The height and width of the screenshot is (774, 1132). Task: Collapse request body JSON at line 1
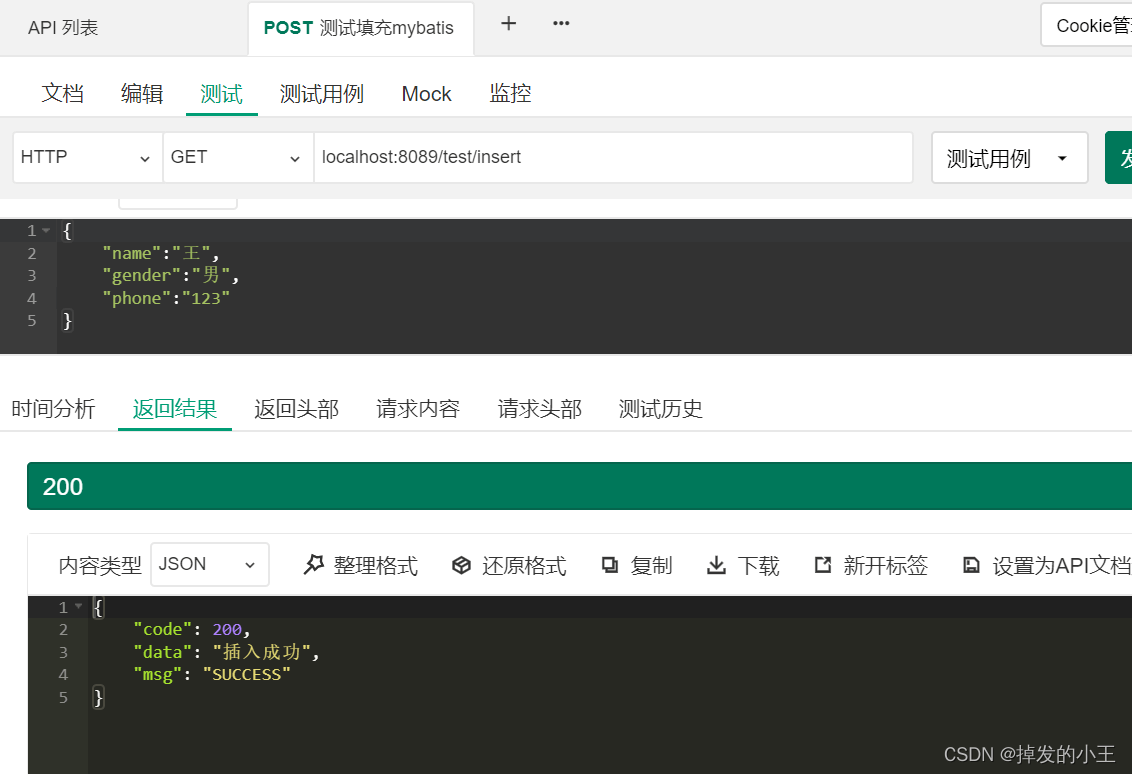click(46, 230)
